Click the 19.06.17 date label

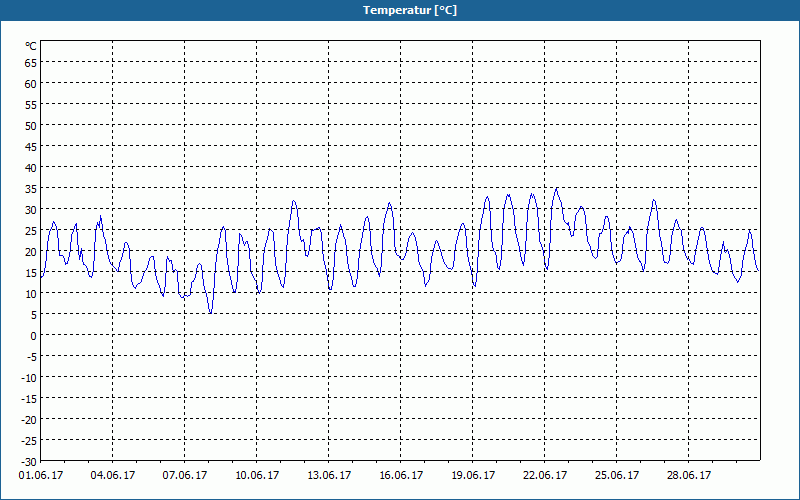[473, 476]
